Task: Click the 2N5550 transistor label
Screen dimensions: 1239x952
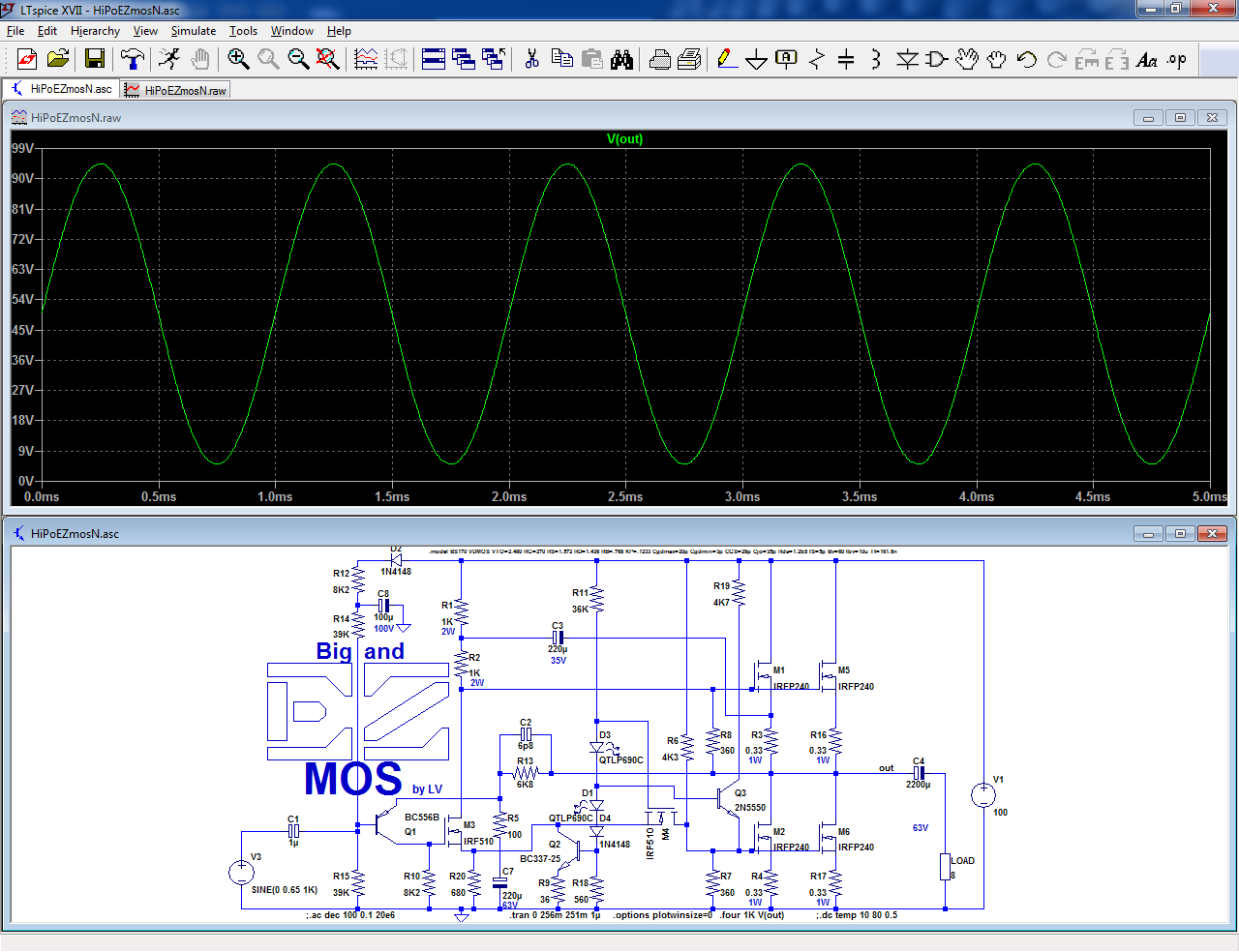Action: 750,808
